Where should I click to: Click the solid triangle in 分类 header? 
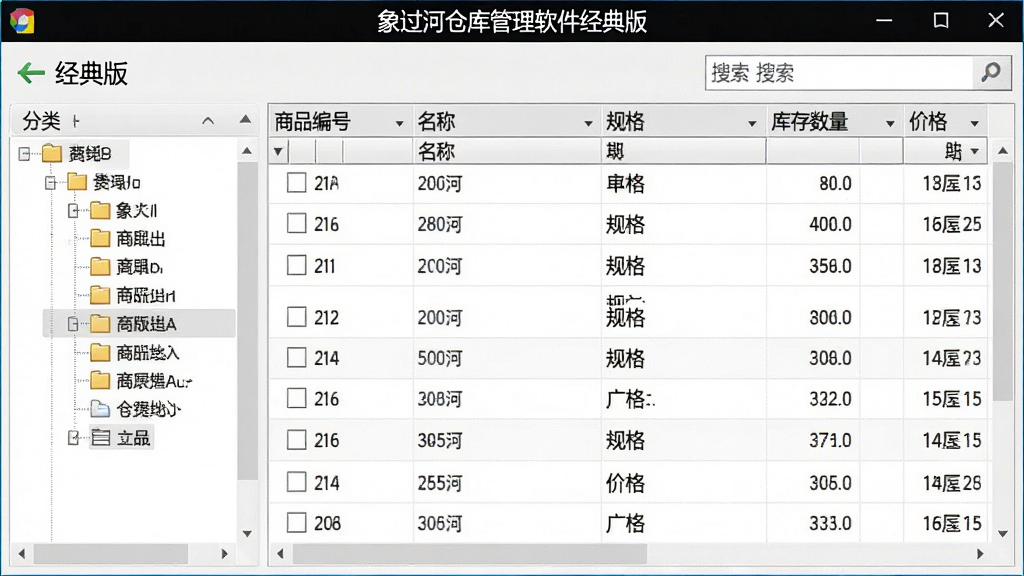pos(246,120)
